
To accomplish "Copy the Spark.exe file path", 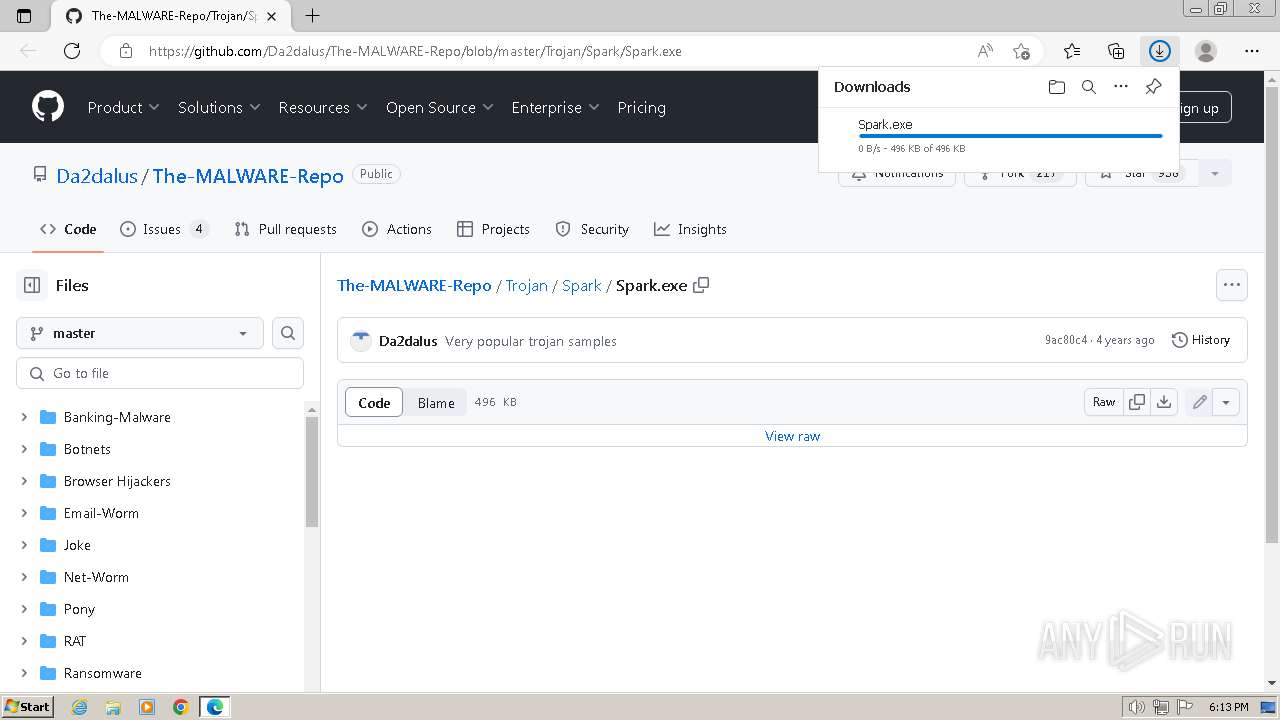I will (x=701, y=285).
